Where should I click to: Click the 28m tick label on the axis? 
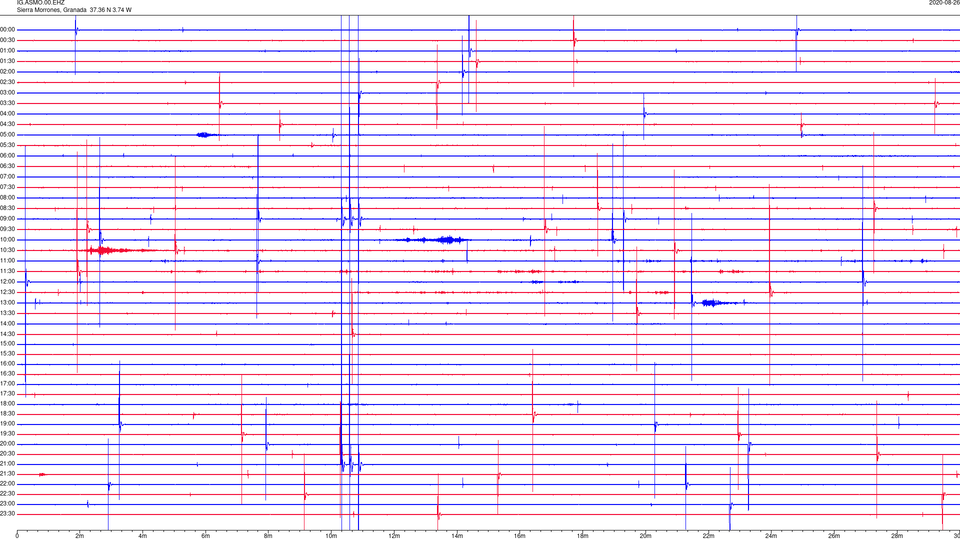[x=897, y=536]
